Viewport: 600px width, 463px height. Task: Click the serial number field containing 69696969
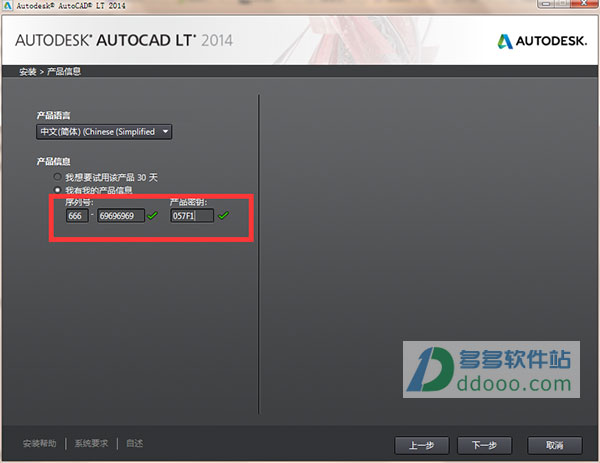coord(121,215)
